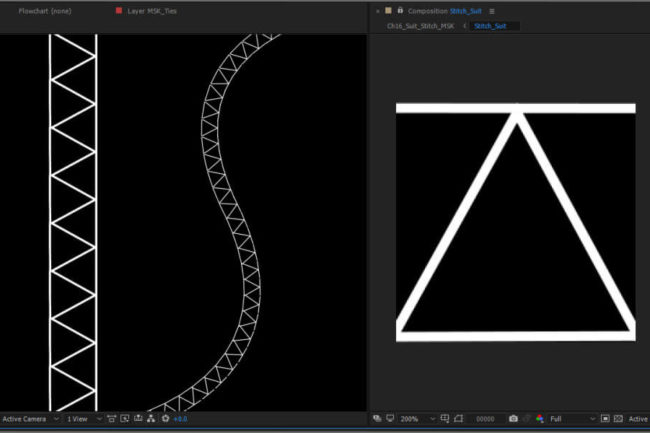Image resolution: width=650 pixels, height=433 pixels.
Task: Click the Primary Viewer monitor icon
Action: pos(389,418)
